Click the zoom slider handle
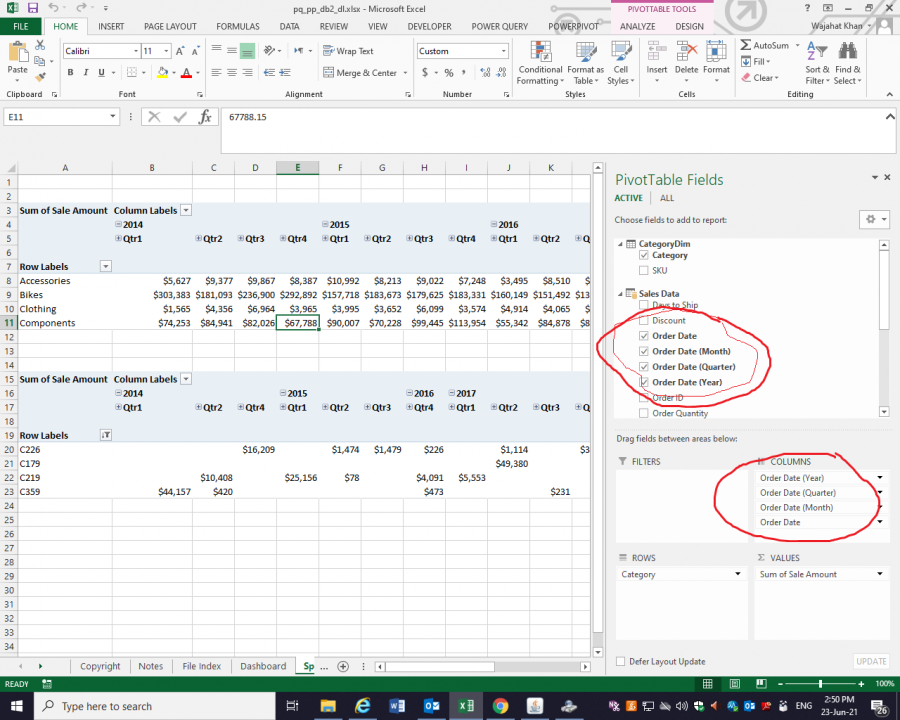Screen dimensions: 900x720 coord(820,684)
